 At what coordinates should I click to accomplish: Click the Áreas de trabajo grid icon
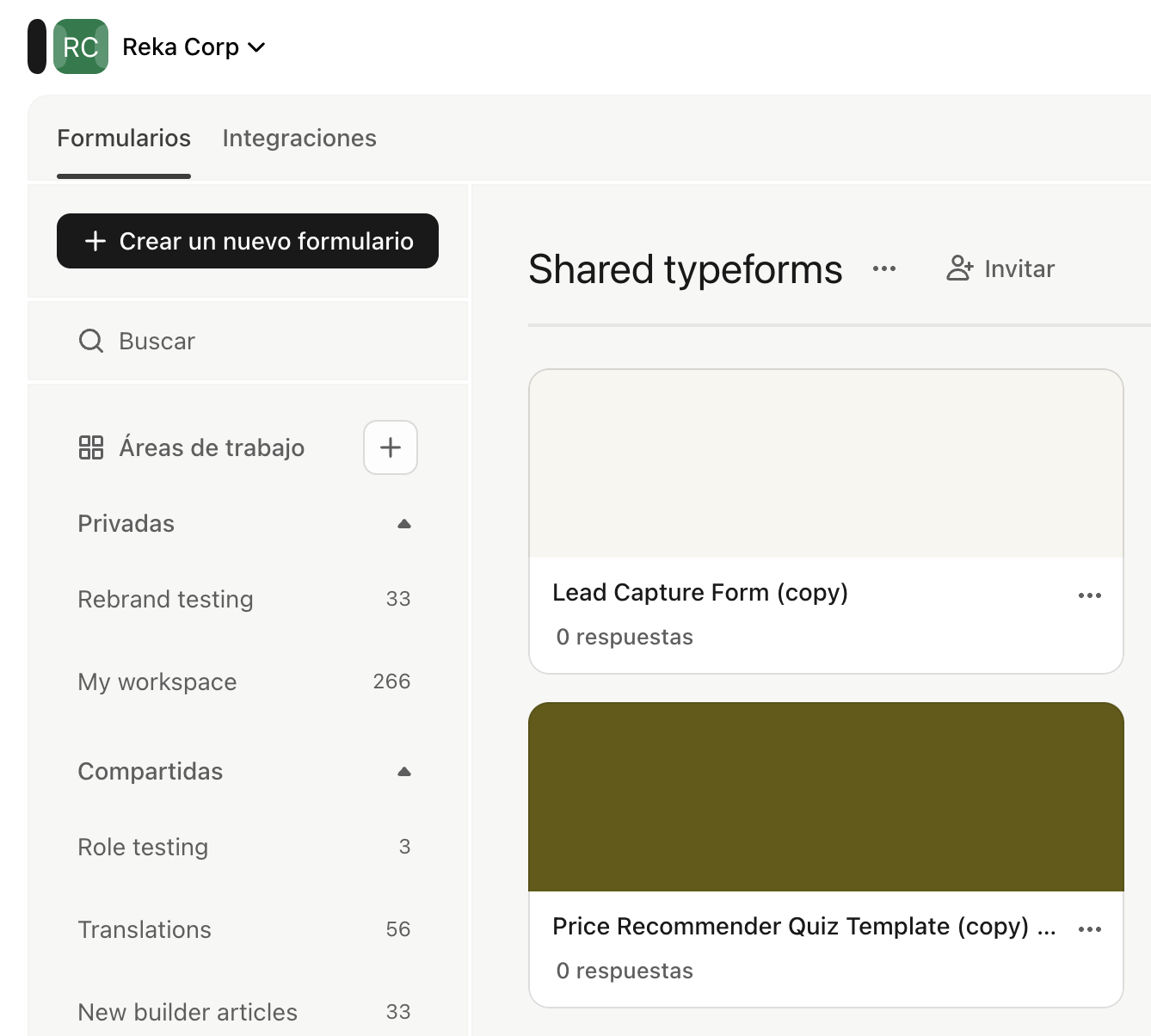(91, 447)
